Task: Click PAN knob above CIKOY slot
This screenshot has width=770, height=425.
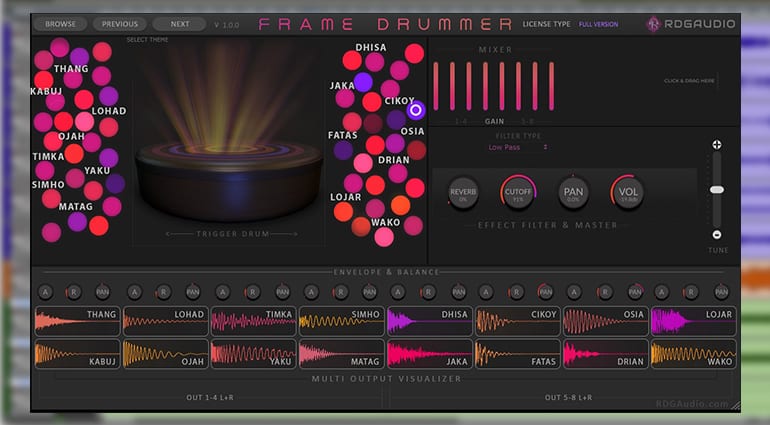Action: pyautogui.click(x=546, y=292)
